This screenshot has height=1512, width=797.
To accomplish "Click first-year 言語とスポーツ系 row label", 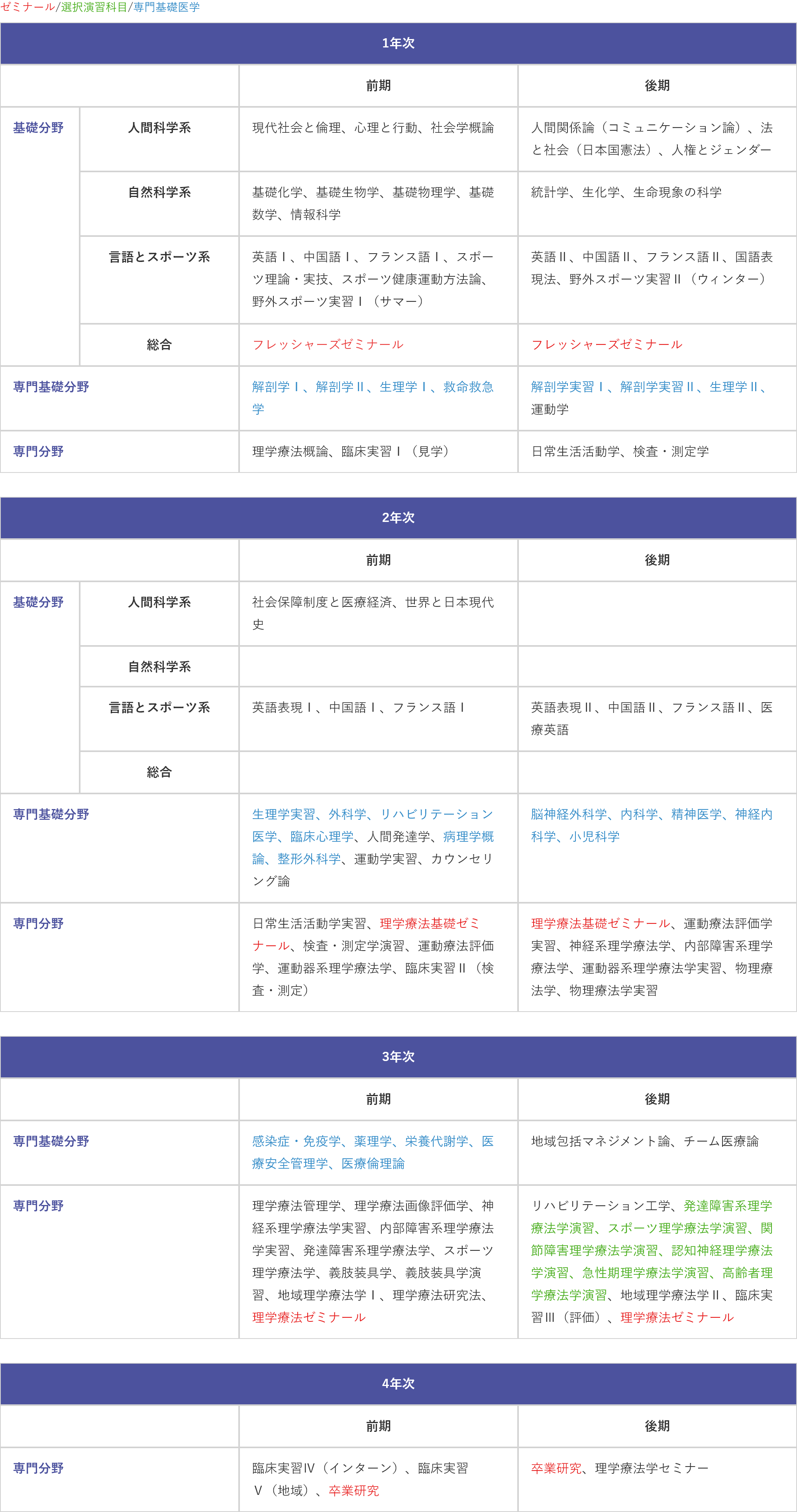I will (x=159, y=257).
